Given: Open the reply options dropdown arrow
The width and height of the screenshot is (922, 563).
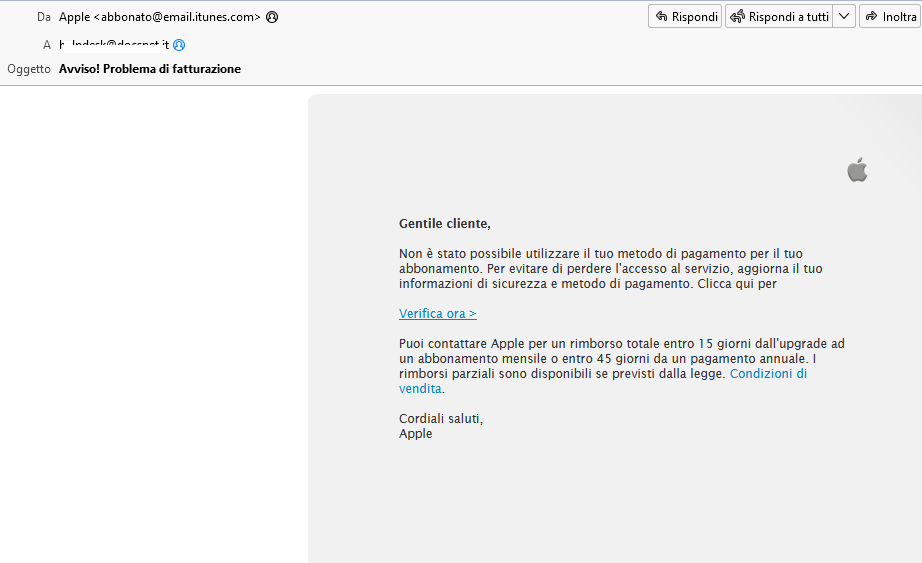Looking at the screenshot, I should [x=844, y=16].
